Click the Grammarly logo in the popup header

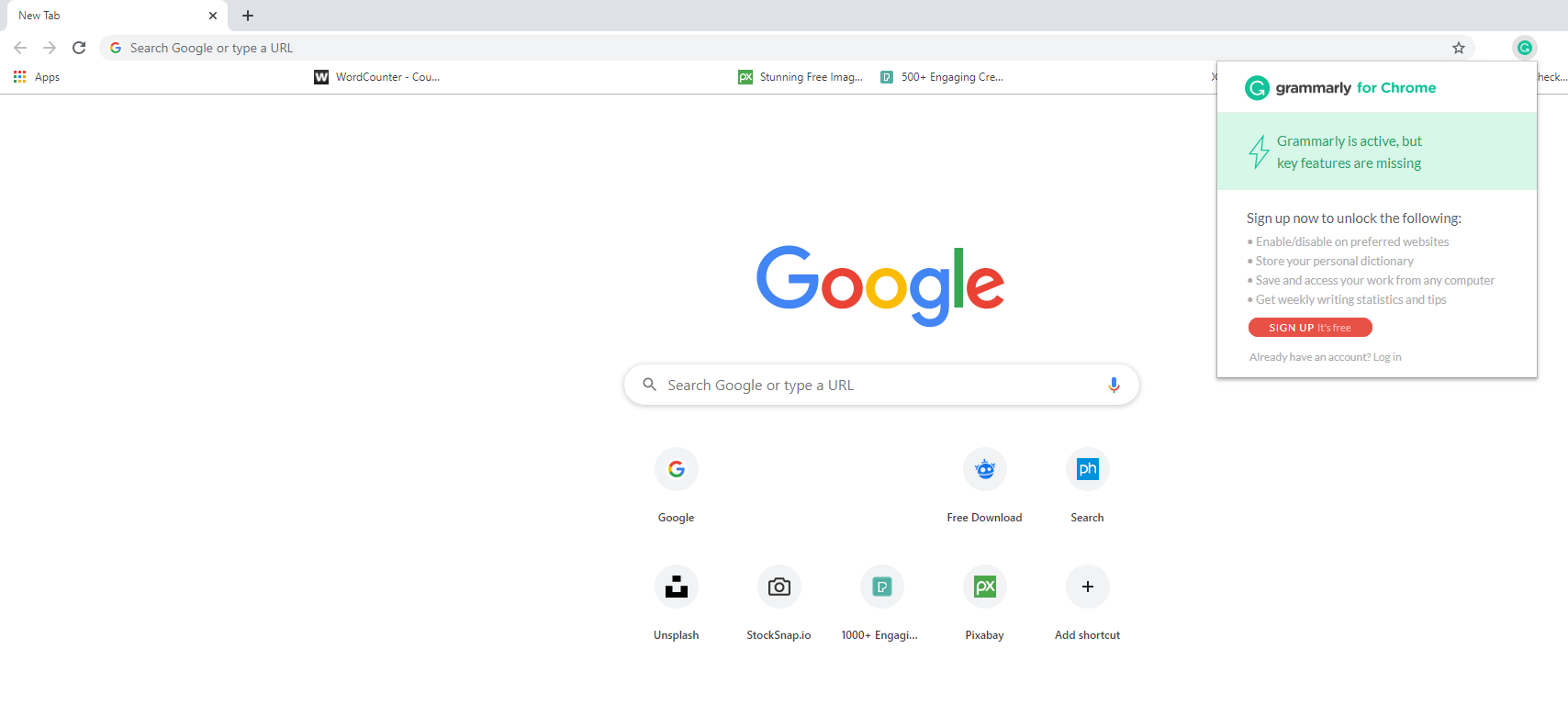pos(1340,88)
